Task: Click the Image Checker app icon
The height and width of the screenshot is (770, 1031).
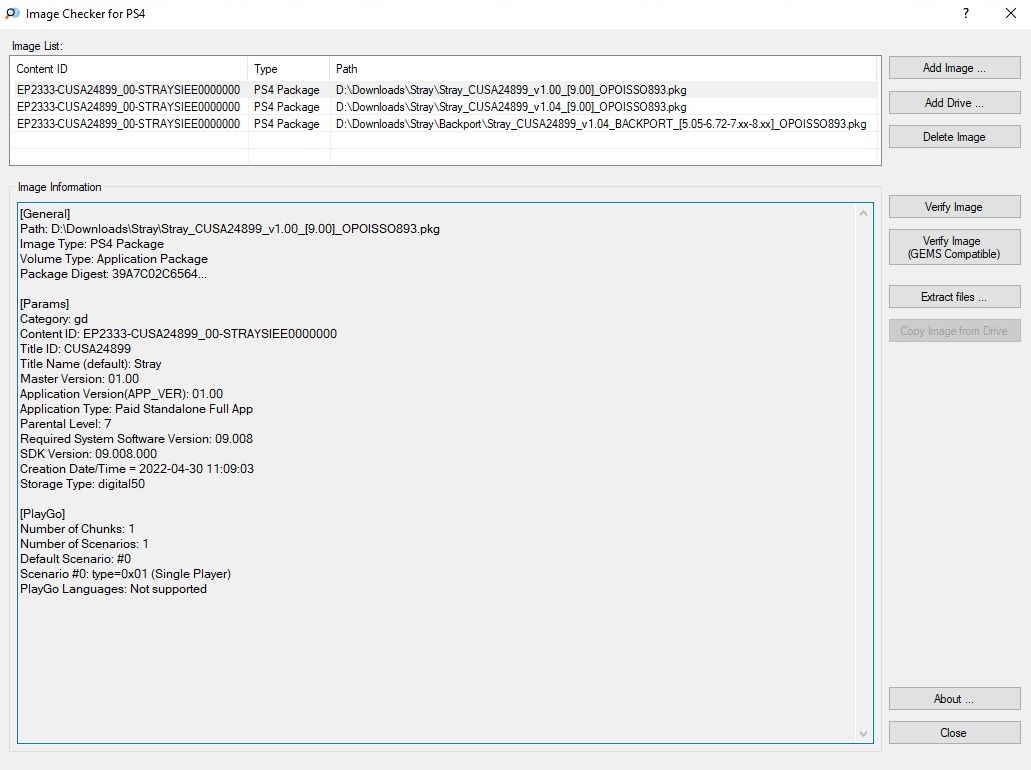Action: point(12,13)
